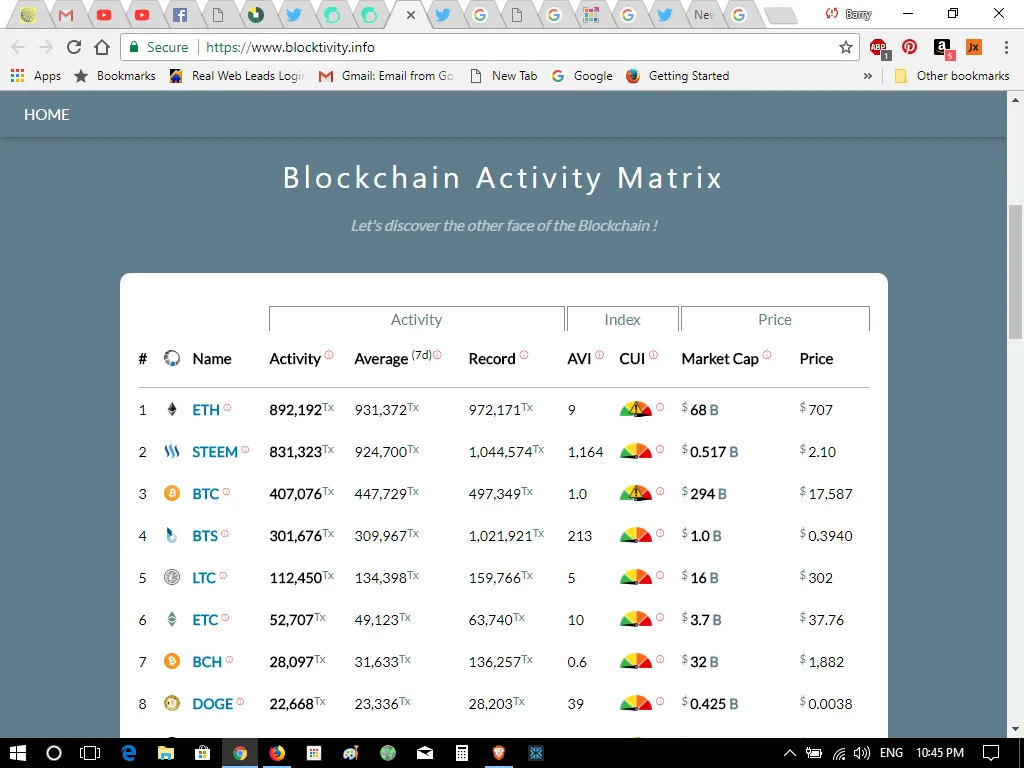Viewport: 1024px width, 768px height.
Task: Click the CUI gauge in DOGE row
Action: pyautogui.click(x=635, y=703)
